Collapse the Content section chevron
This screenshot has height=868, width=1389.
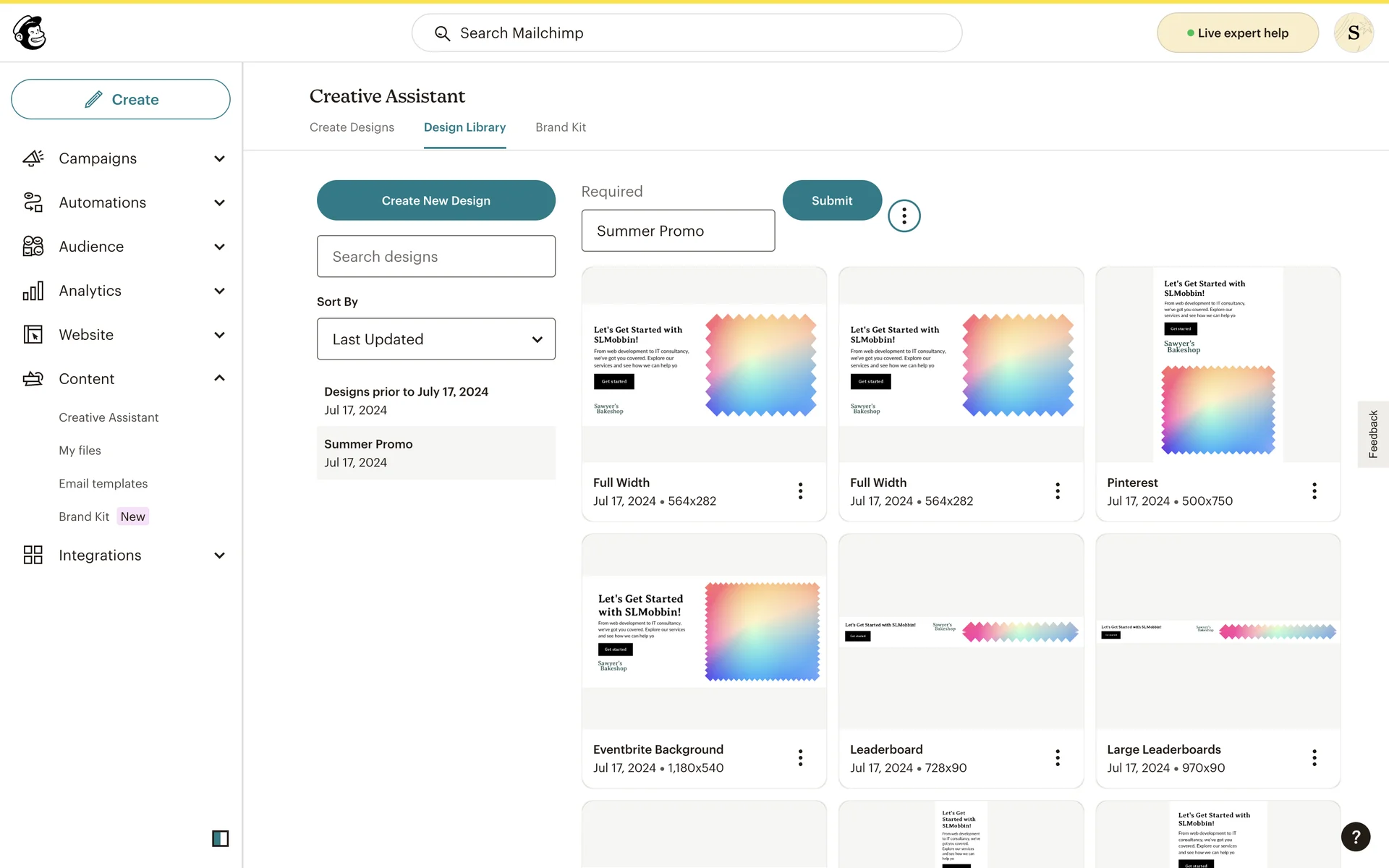219,378
